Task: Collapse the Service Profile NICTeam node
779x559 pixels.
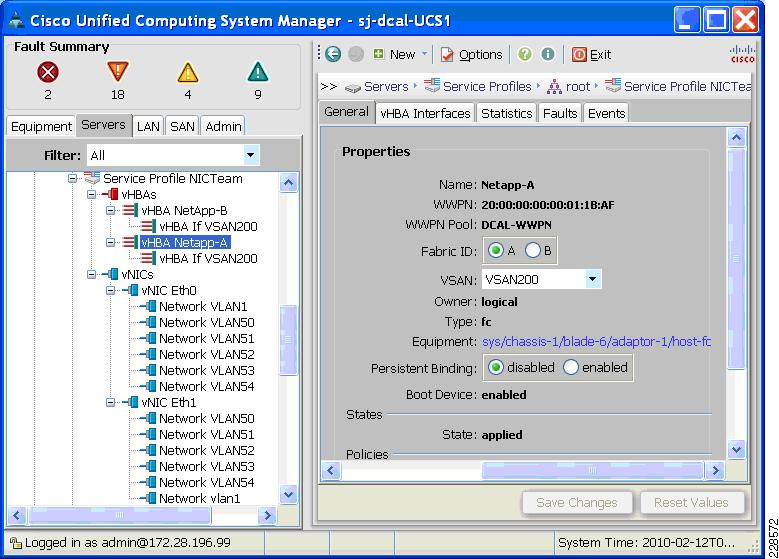Action: (x=73, y=178)
